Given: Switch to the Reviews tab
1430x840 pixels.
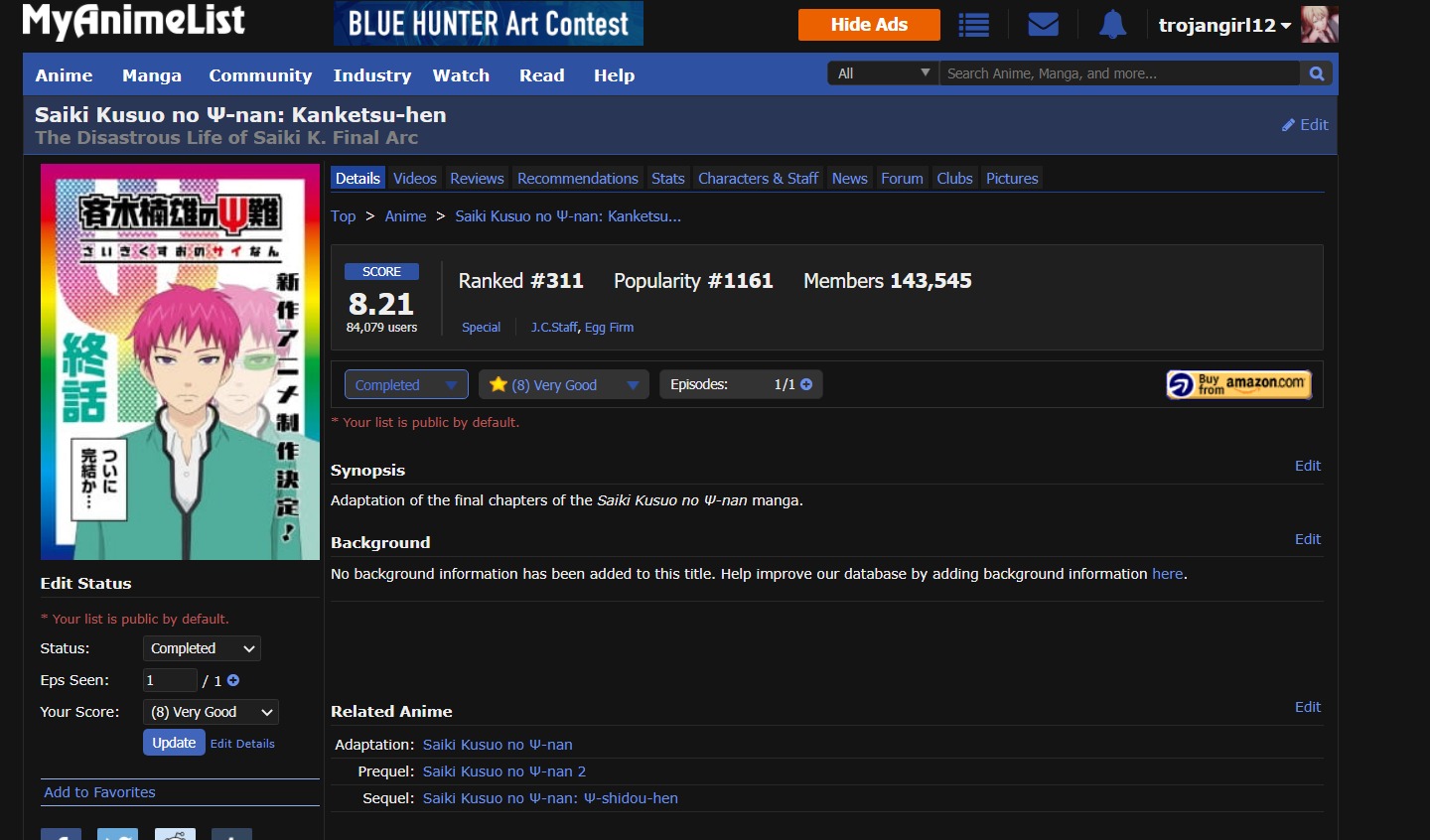Looking at the screenshot, I should click(x=477, y=179).
